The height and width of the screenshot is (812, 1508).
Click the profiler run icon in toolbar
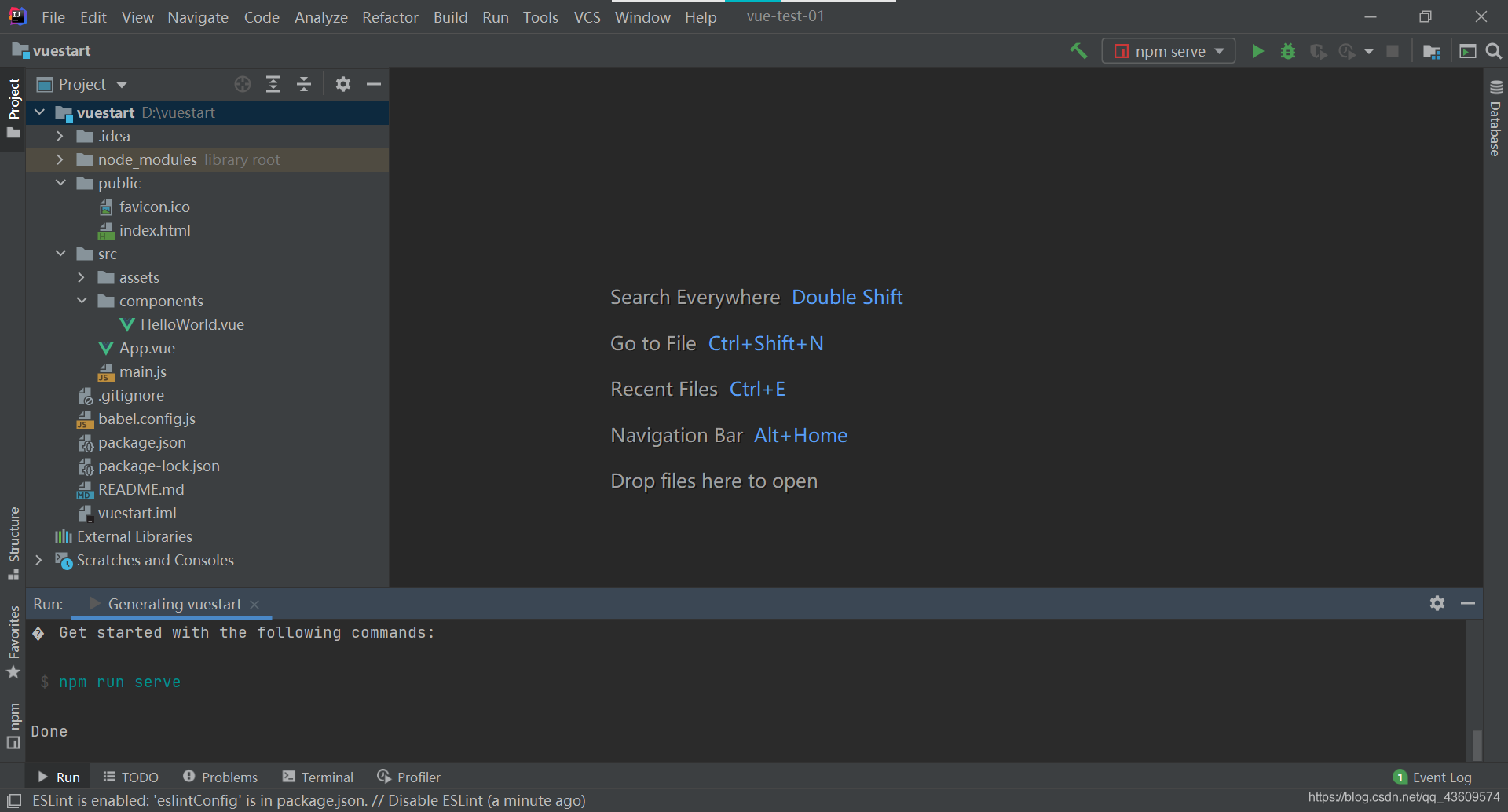coord(1347,51)
